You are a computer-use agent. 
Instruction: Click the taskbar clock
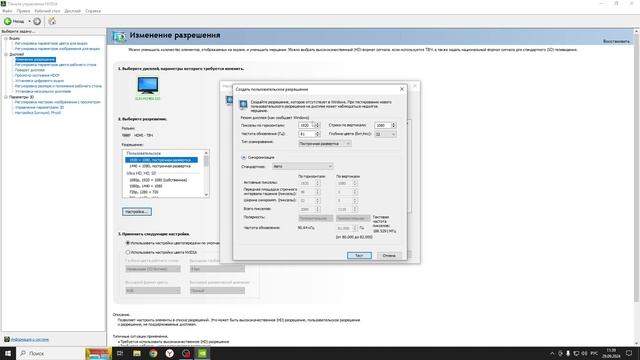click(x=611, y=353)
